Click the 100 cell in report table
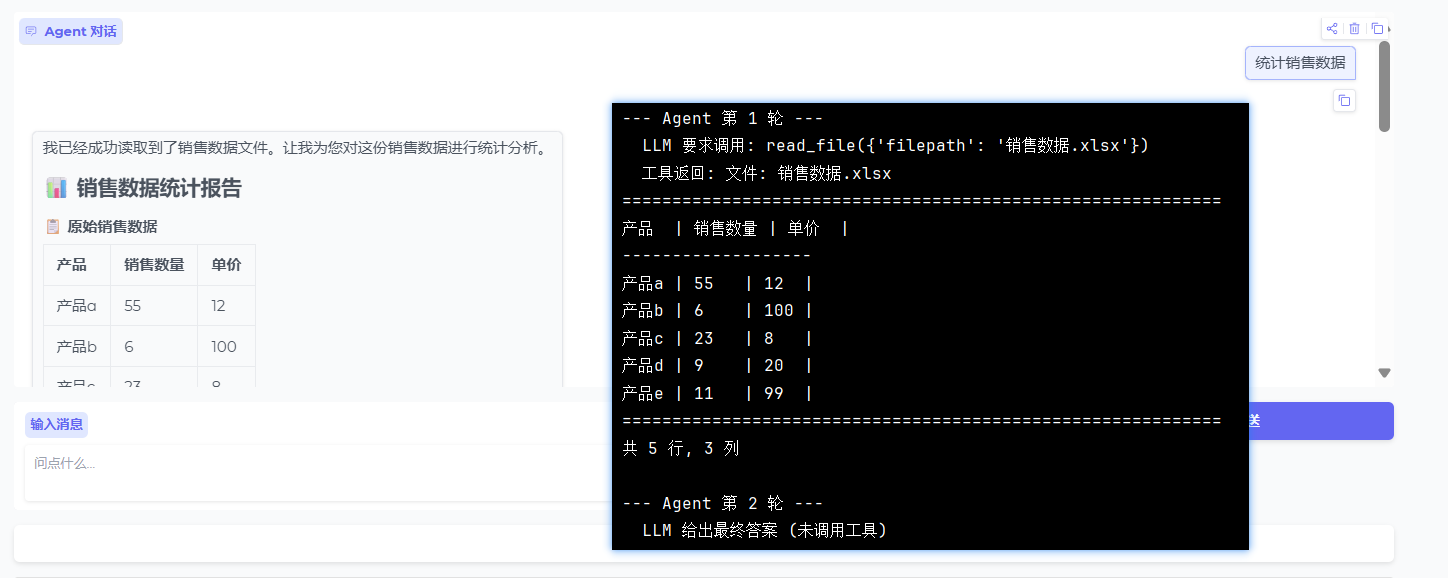 coord(226,347)
